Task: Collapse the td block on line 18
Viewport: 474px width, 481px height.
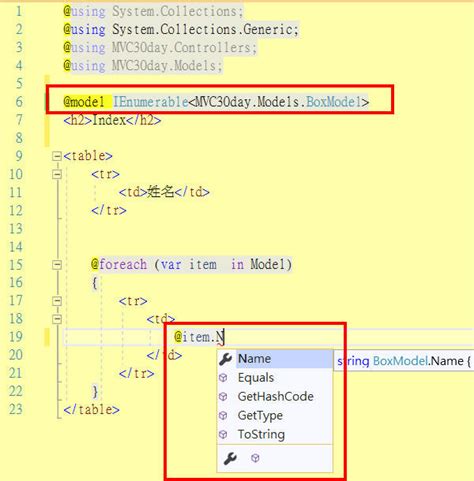Action: click(x=57, y=319)
